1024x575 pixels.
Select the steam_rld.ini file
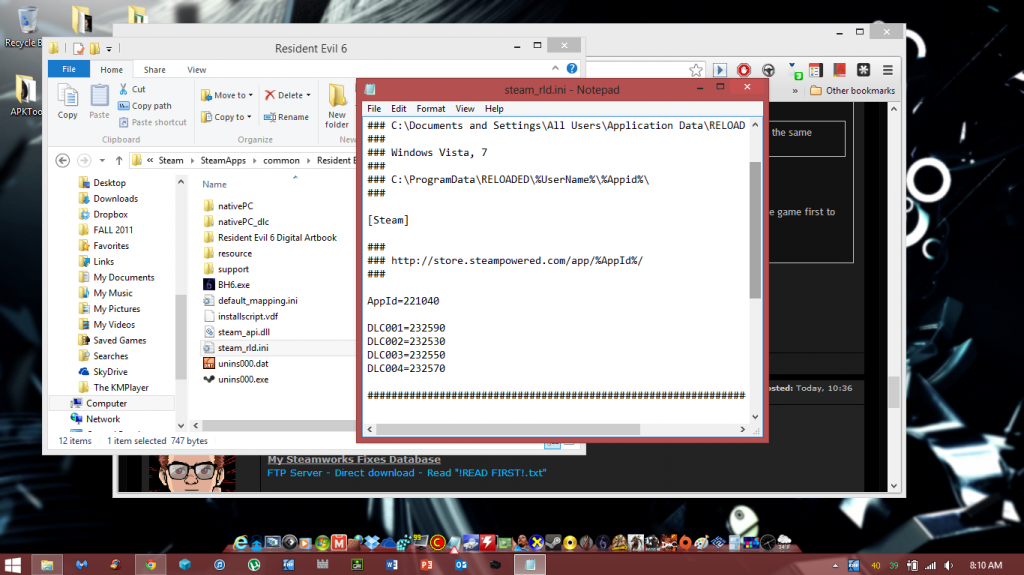click(x=243, y=348)
